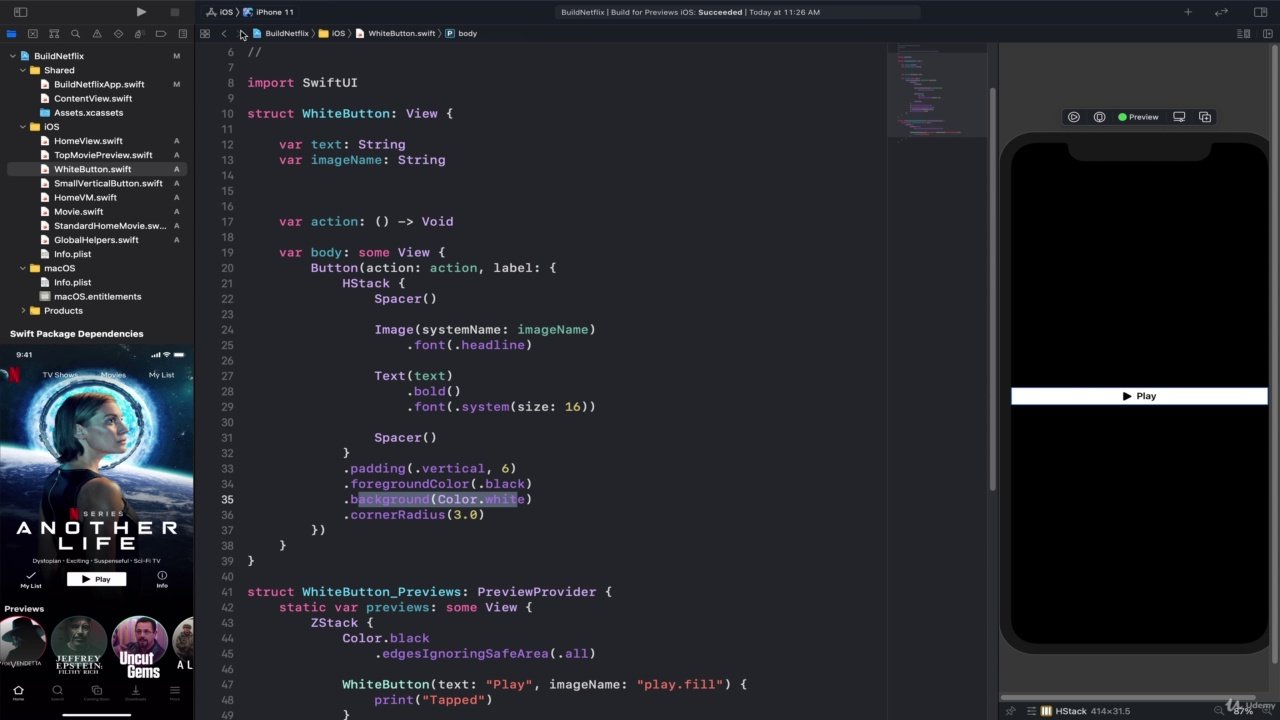Screen dimensions: 1280x720
Task: Open the Debug navigator
Action: coord(140,34)
